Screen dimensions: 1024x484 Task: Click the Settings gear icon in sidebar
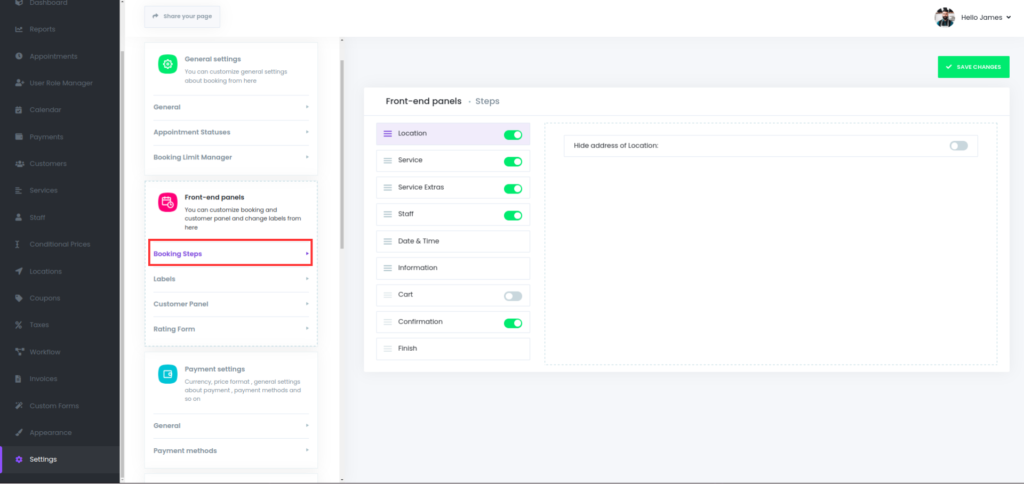(x=19, y=459)
